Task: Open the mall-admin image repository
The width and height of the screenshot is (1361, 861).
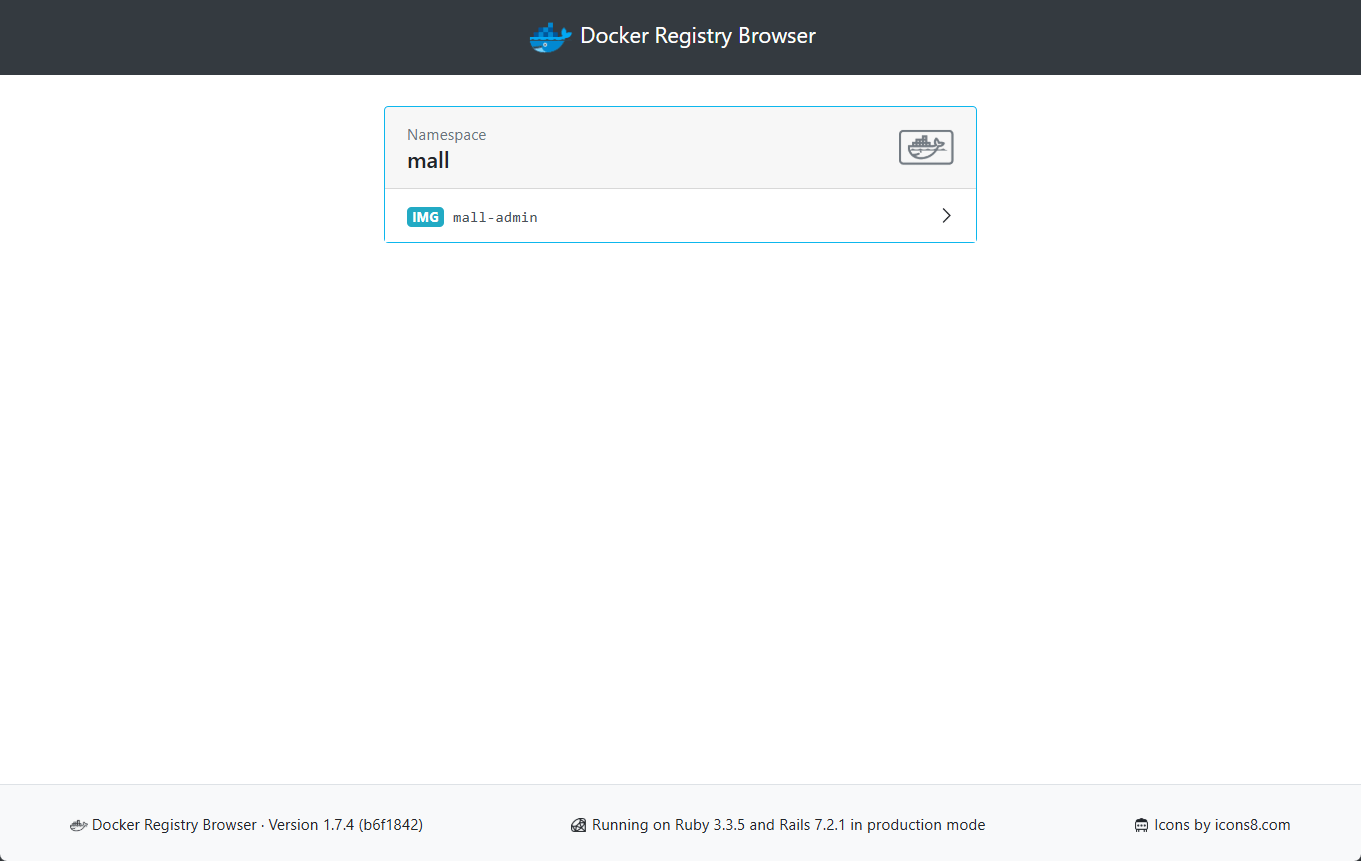Action: (495, 217)
